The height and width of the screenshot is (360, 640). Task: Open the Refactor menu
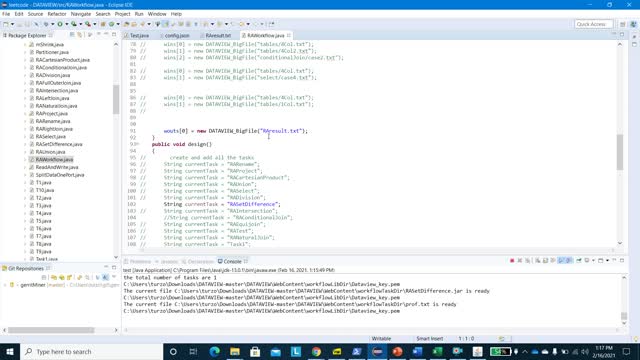(x=57, y=14)
